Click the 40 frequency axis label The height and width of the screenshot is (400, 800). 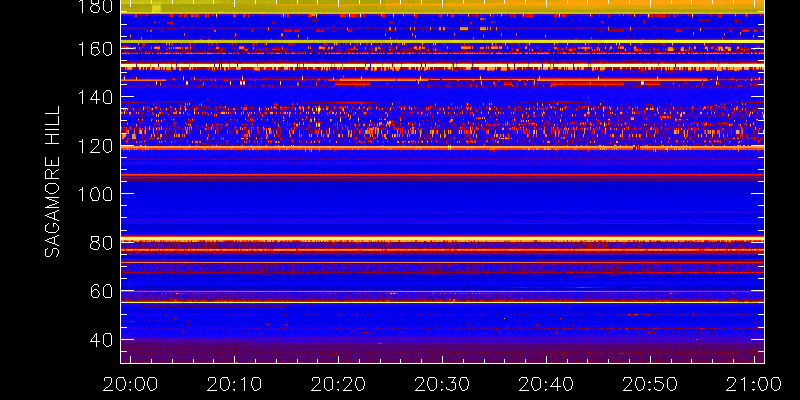(x=101, y=340)
